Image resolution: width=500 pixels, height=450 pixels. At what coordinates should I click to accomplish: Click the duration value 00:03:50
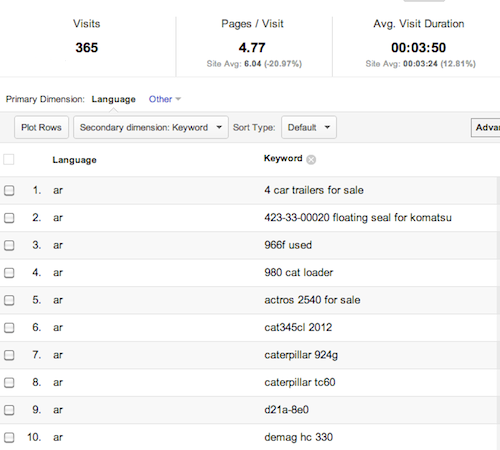tap(419, 47)
